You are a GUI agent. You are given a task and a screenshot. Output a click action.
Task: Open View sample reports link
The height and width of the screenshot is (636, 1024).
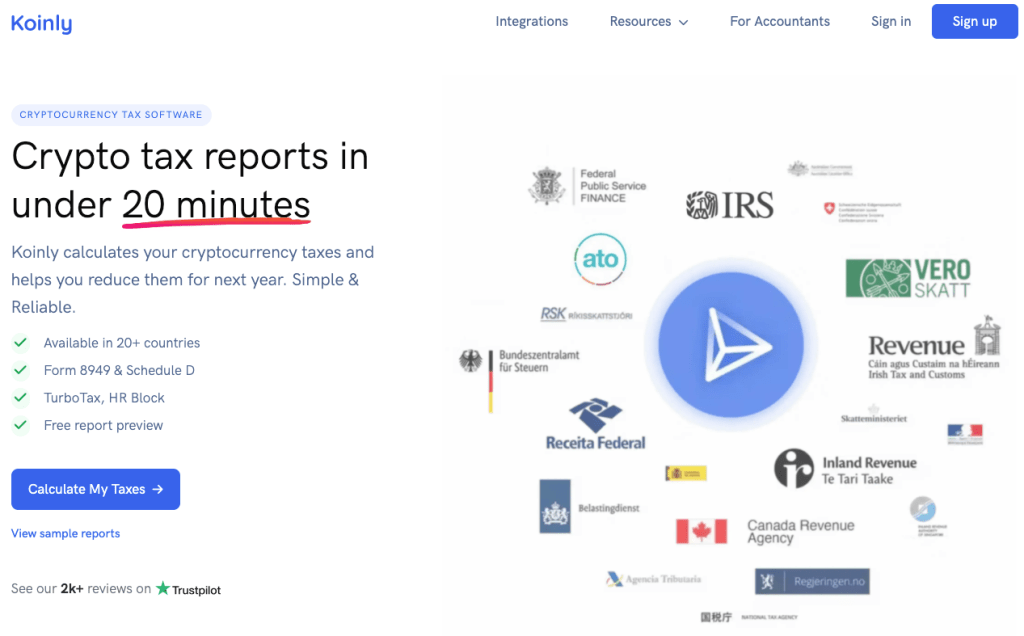pos(65,533)
